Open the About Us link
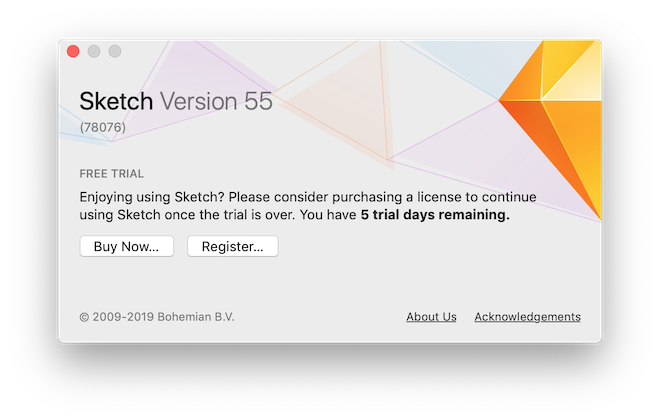The width and height of the screenshot is (660, 420). tap(431, 317)
